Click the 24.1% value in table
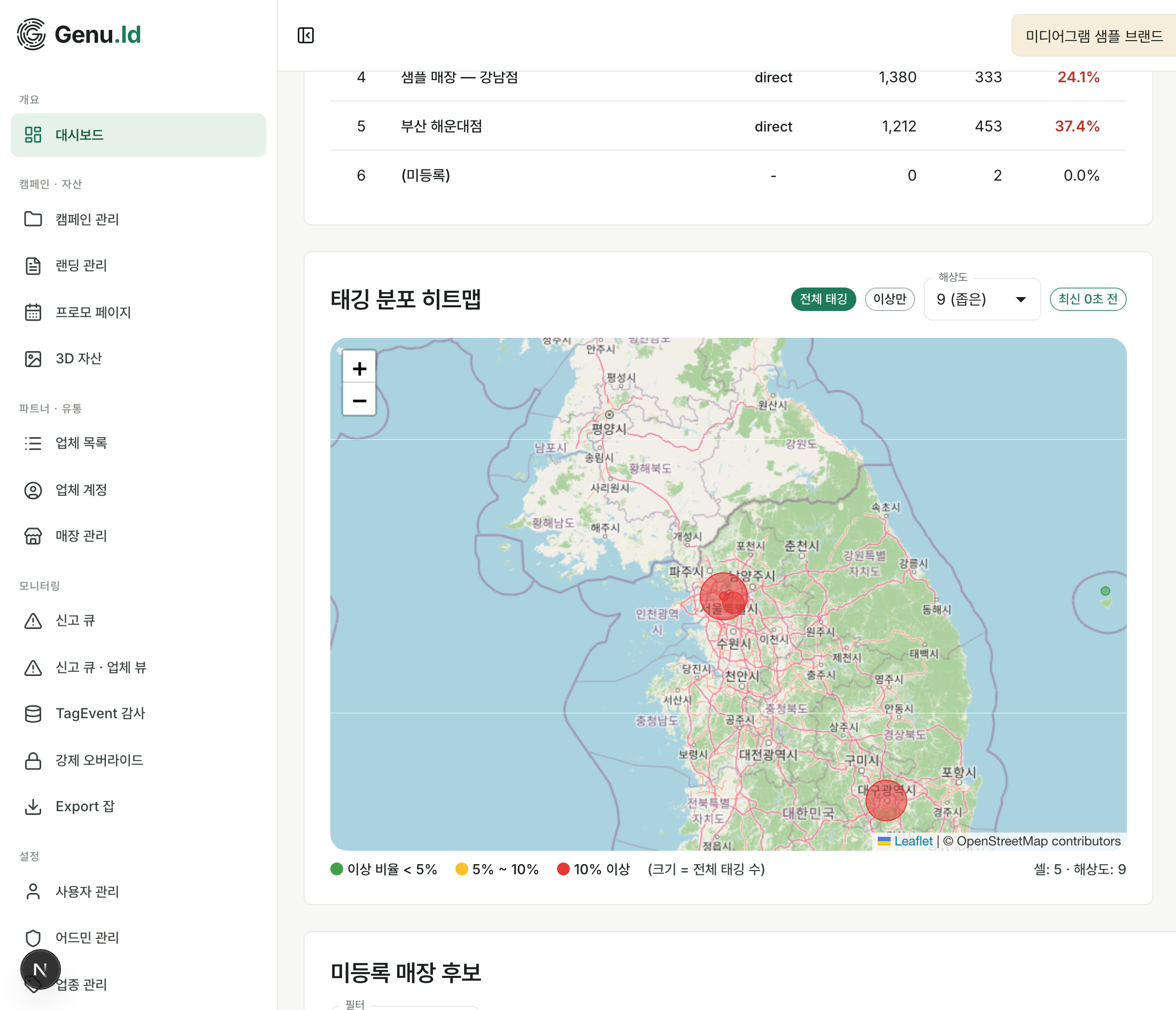The height and width of the screenshot is (1010, 1176). pos(1078,76)
